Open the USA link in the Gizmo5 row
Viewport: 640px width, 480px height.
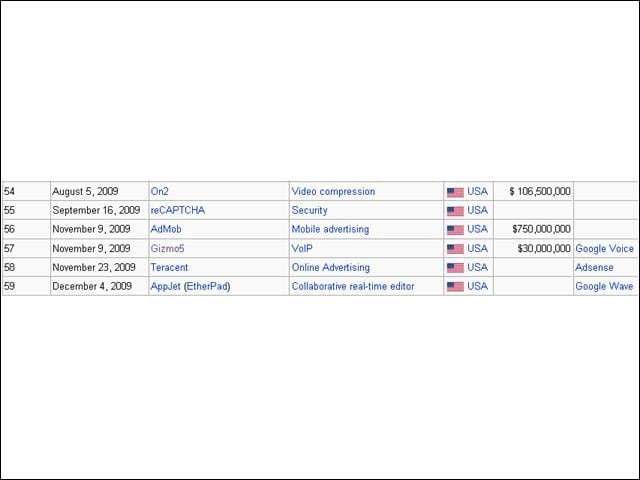(478, 248)
